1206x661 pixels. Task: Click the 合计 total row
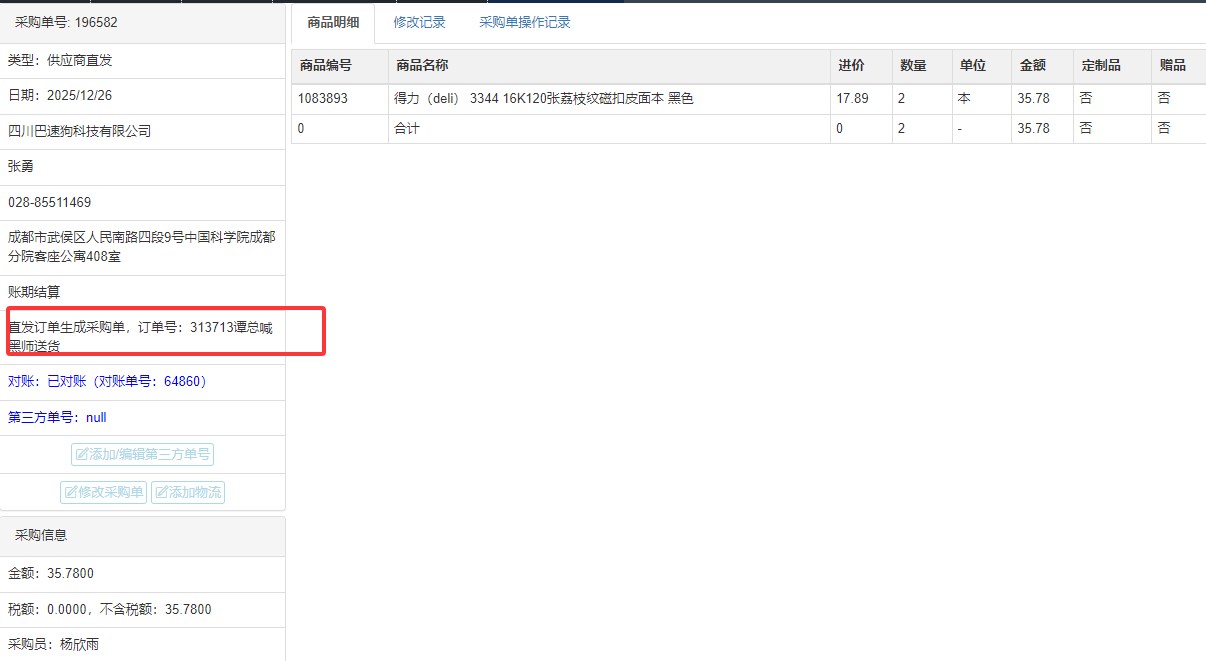(407, 129)
